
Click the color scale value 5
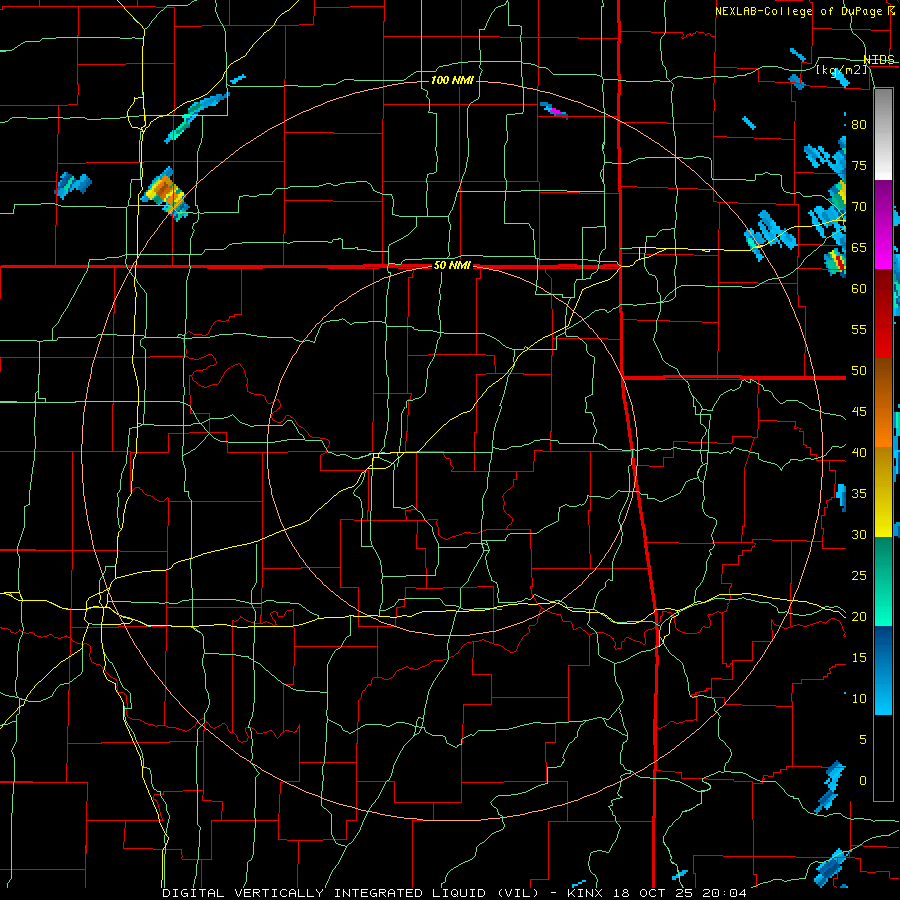[x=862, y=739]
